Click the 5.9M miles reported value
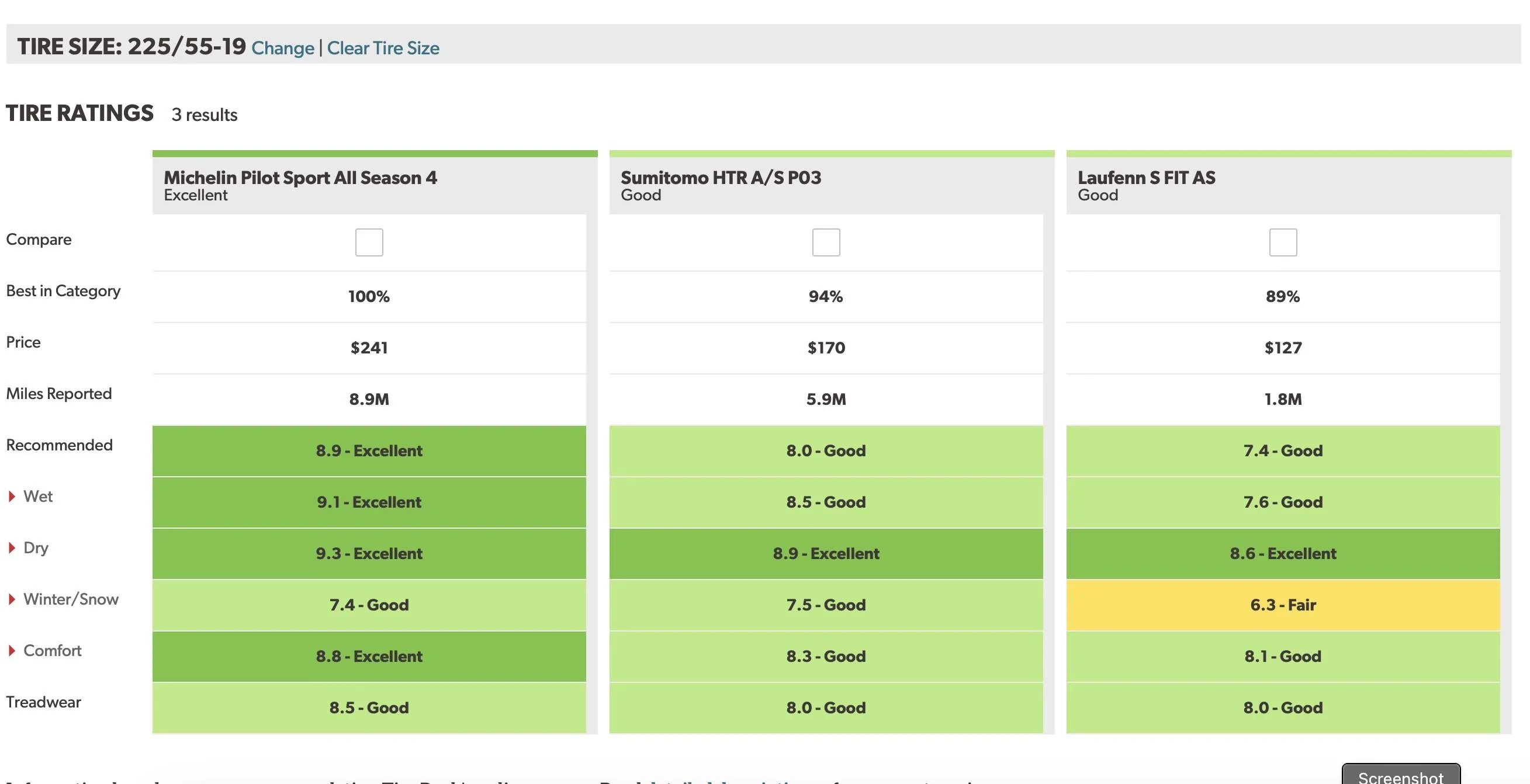 tap(826, 399)
